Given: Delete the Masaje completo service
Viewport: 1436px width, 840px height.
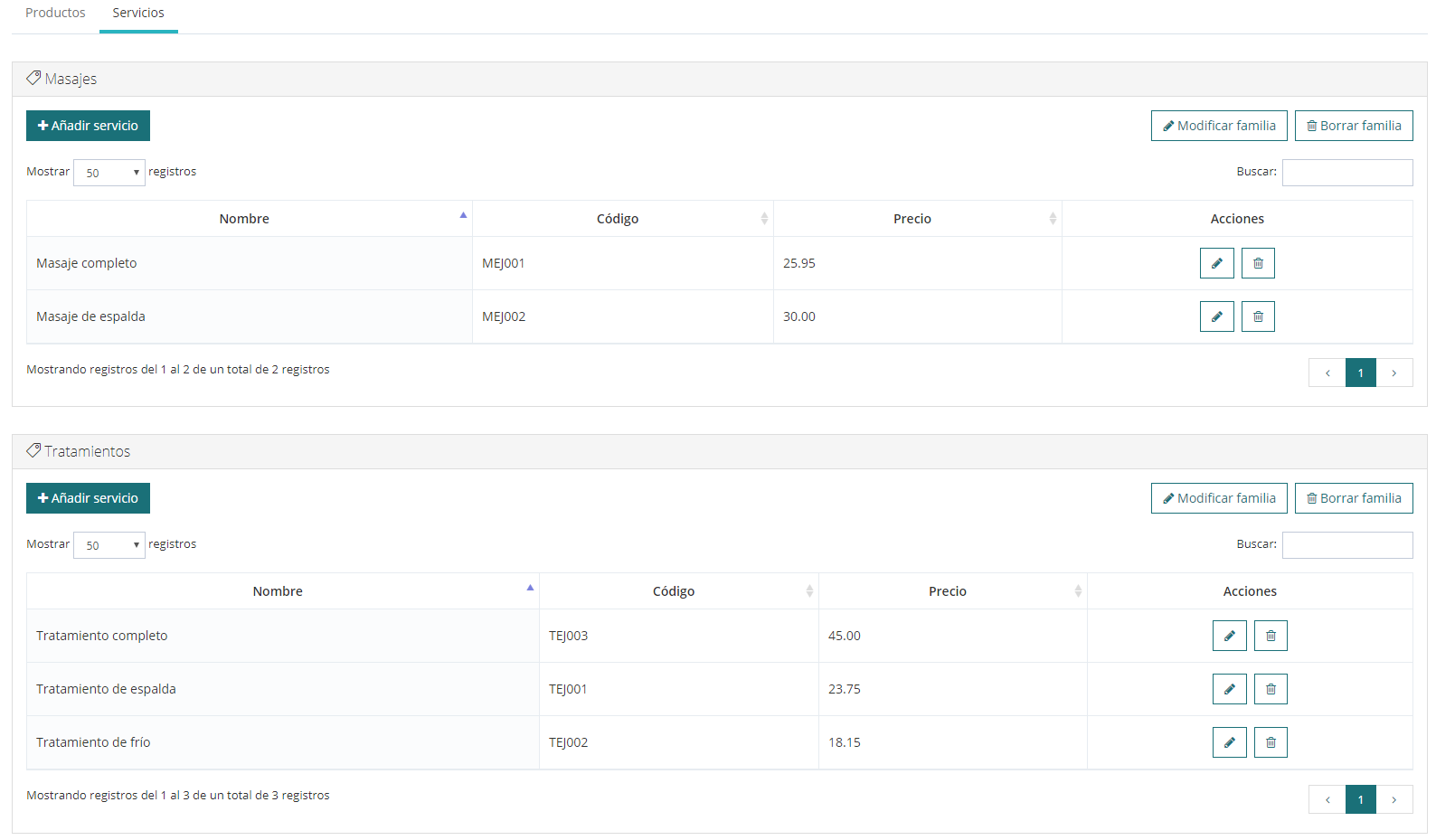Looking at the screenshot, I should pyautogui.click(x=1258, y=263).
